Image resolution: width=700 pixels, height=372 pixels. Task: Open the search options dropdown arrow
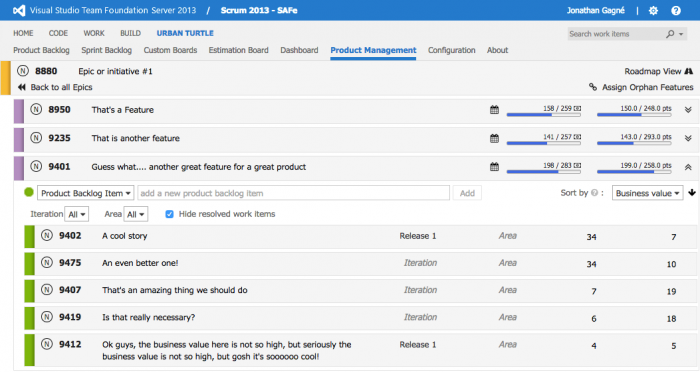coord(681,34)
